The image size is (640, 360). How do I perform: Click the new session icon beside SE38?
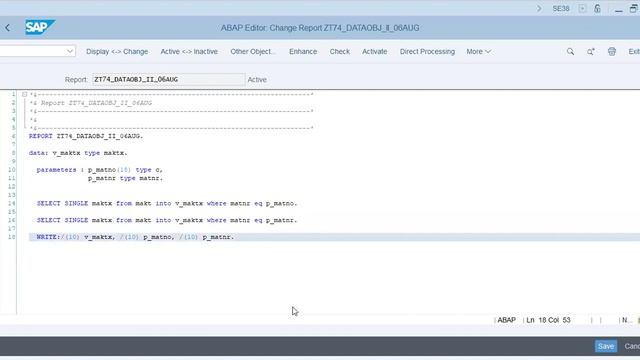(x=582, y=9)
